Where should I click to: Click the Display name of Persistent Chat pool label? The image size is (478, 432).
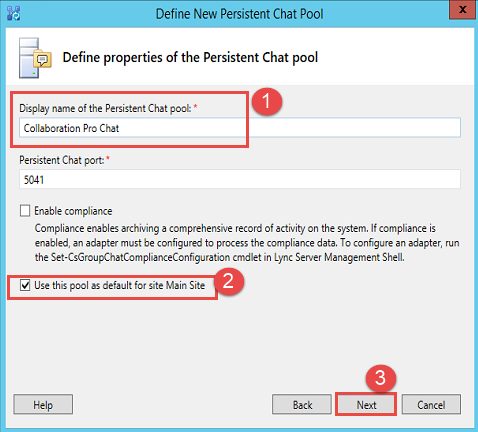click(x=105, y=108)
